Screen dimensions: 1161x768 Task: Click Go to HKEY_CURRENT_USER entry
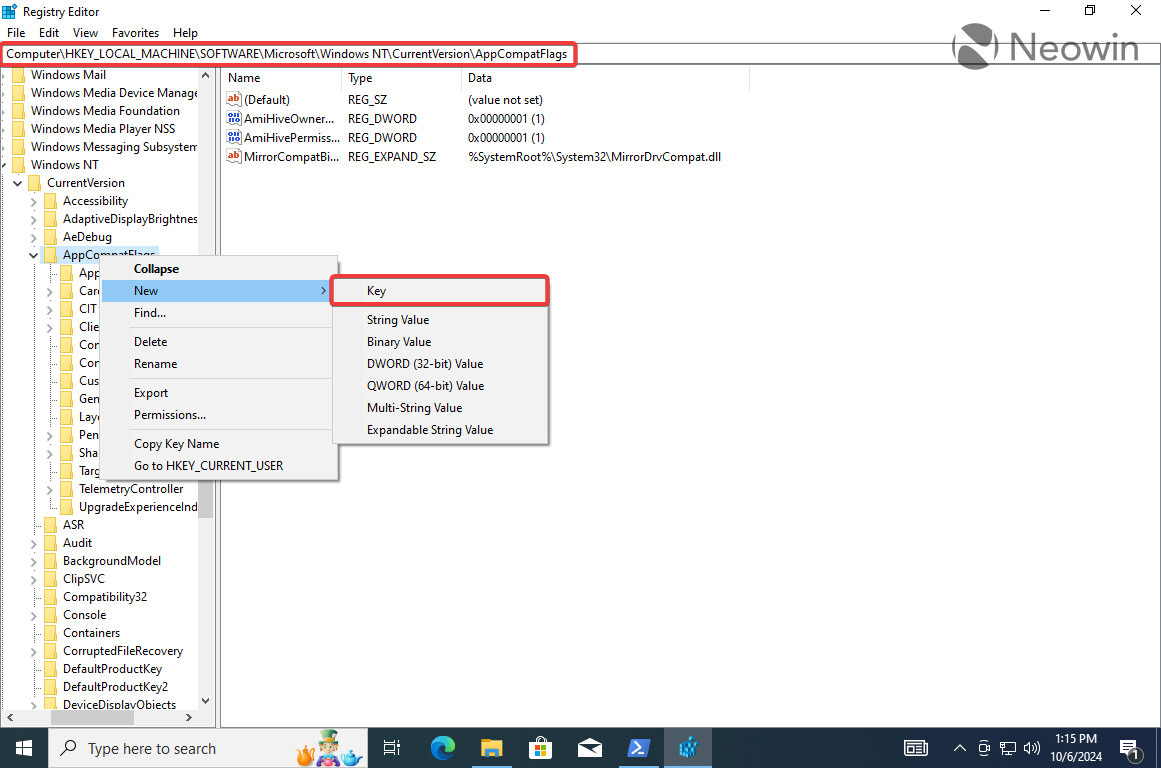coord(219,466)
